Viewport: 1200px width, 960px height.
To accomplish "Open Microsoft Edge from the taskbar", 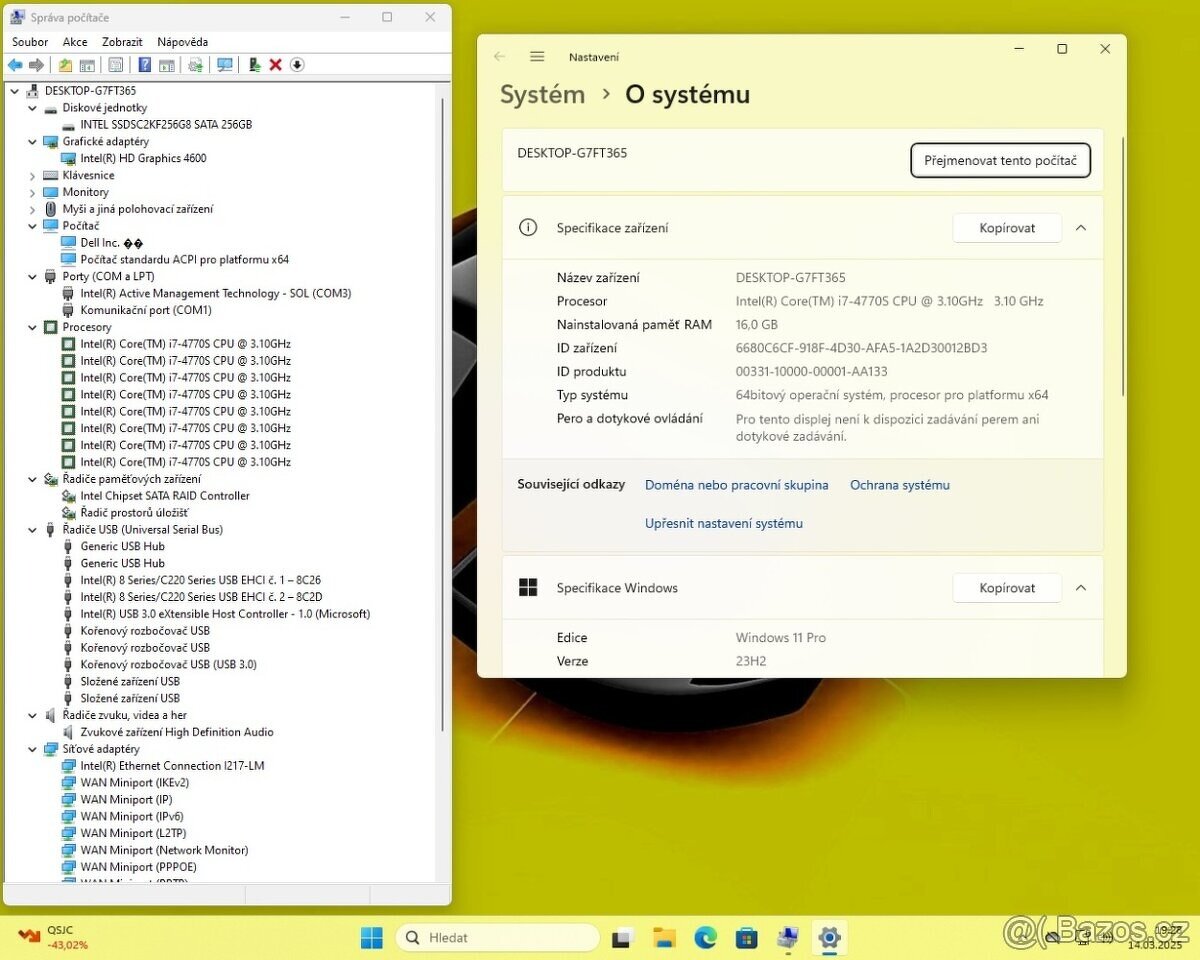I will pos(705,937).
